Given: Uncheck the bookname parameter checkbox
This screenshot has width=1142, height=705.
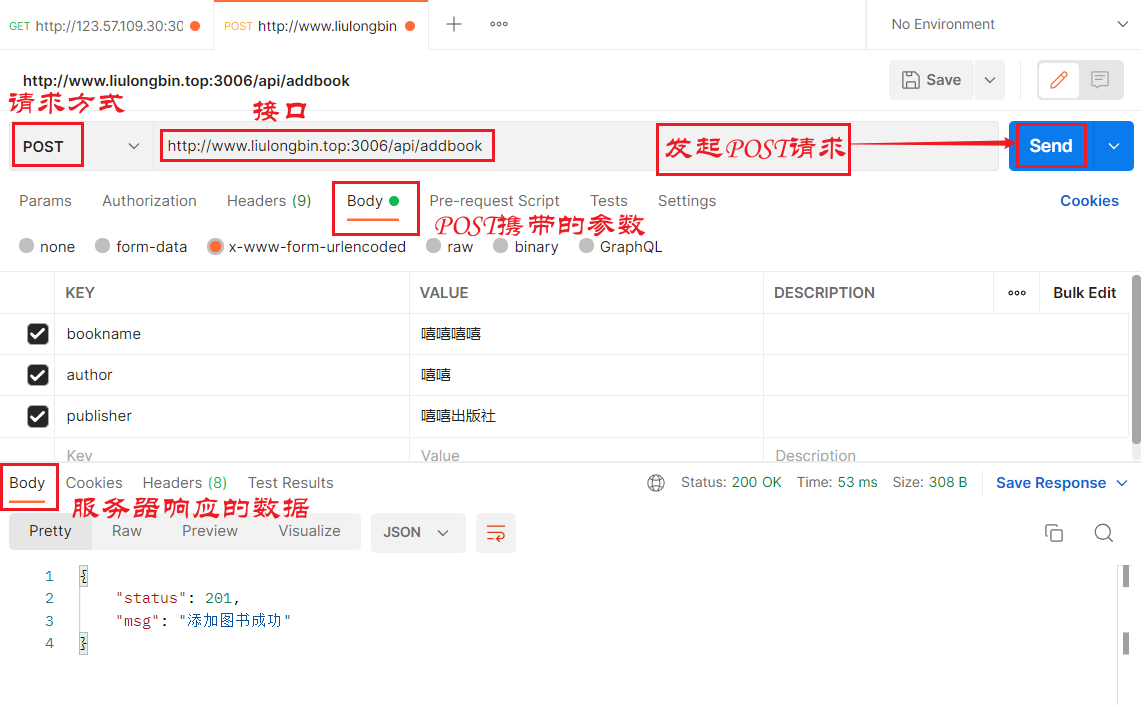Looking at the screenshot, I should tap(38, 334).
